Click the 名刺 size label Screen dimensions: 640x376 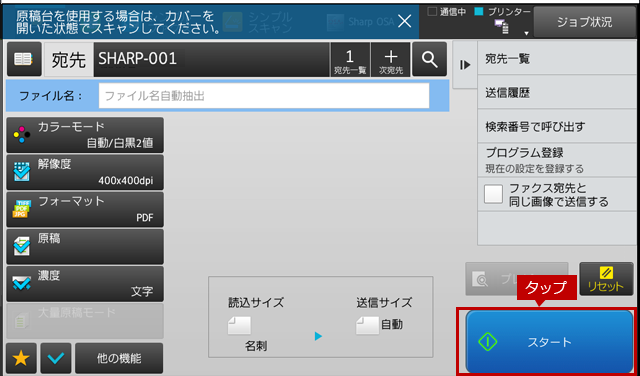[256, 347]
